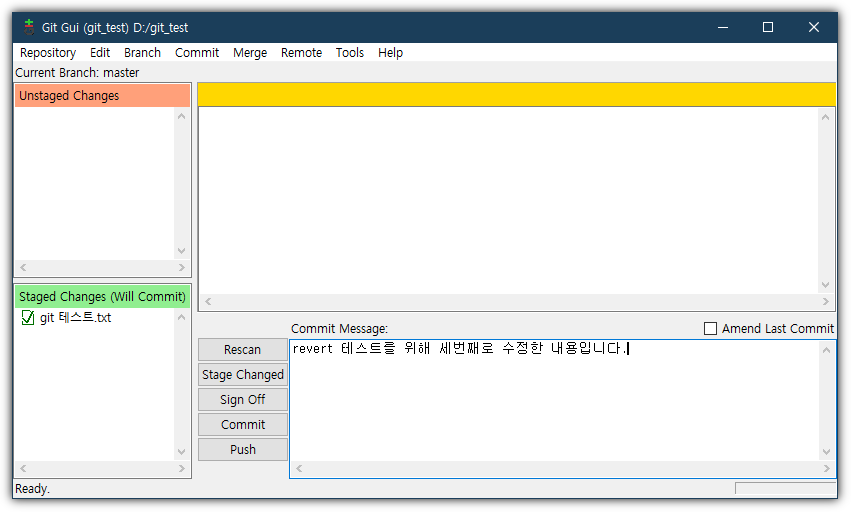
Task: Click down arrow of commit message scrollbar
Action: tap(826, 452)
